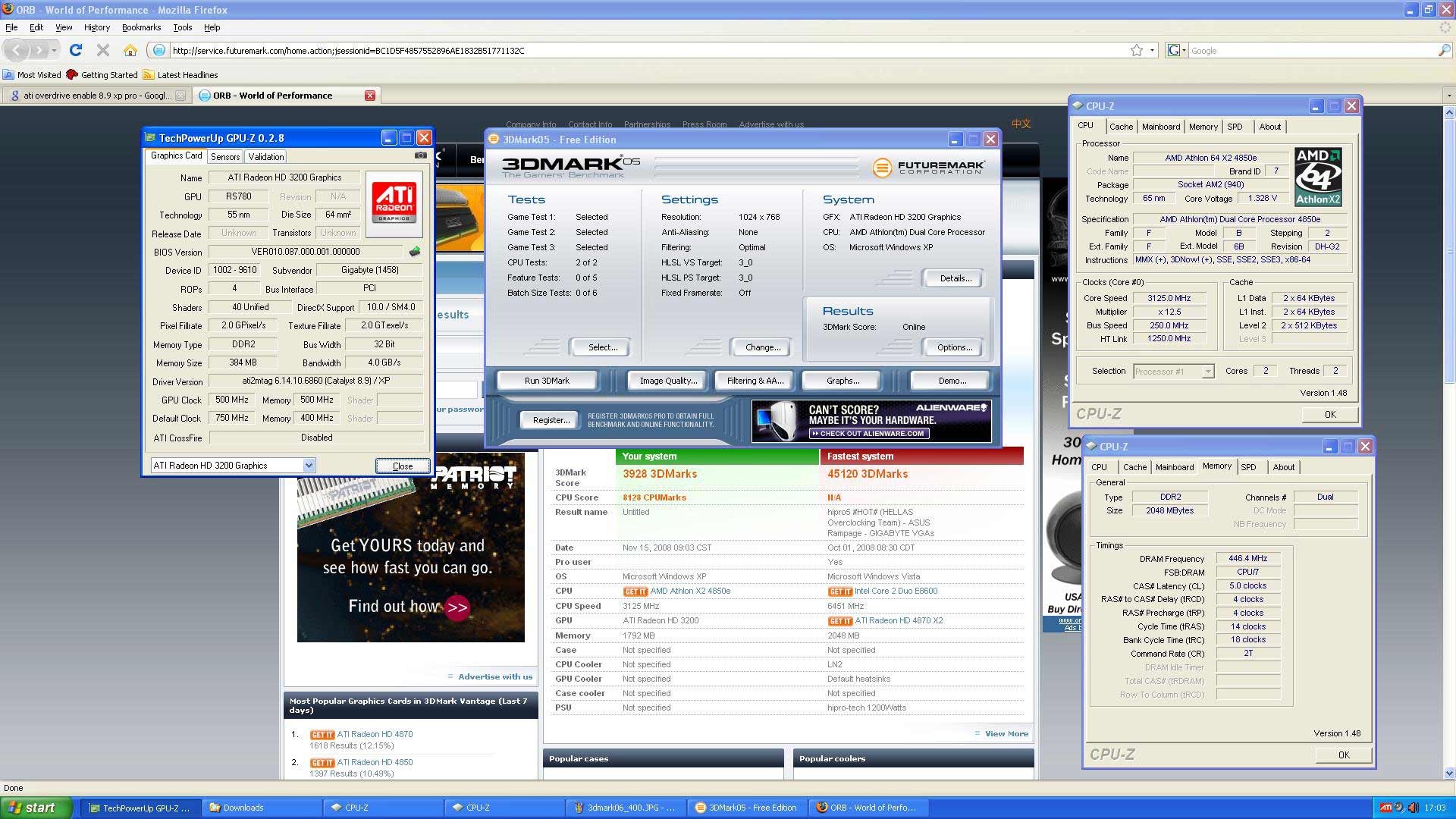Click Windows Start button
Screen dimensions: 1456x819
[x=36, y=808]
